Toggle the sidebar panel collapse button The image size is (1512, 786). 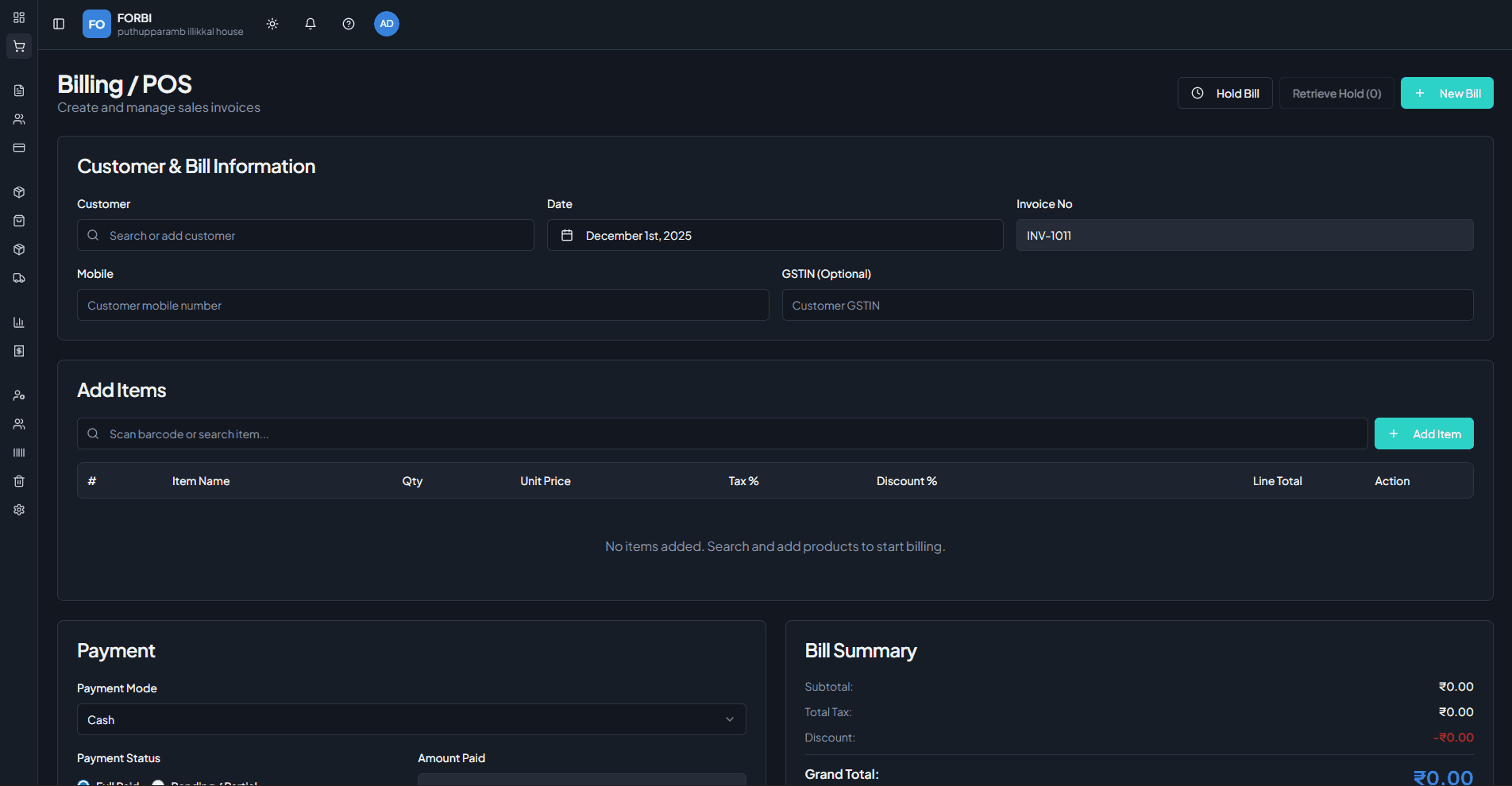pyautogui.click(x=59, y=24)
